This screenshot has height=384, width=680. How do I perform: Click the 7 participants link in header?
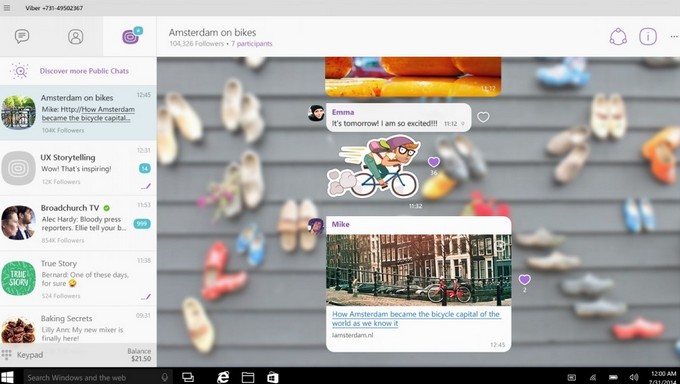click(x=252, y=44)
